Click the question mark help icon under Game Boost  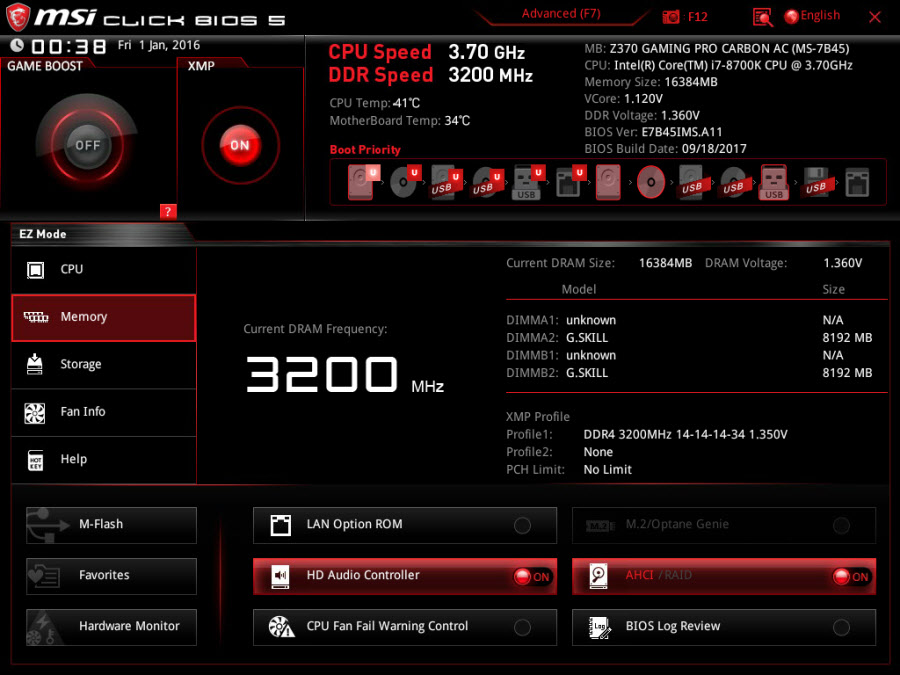tap(168, 211)
